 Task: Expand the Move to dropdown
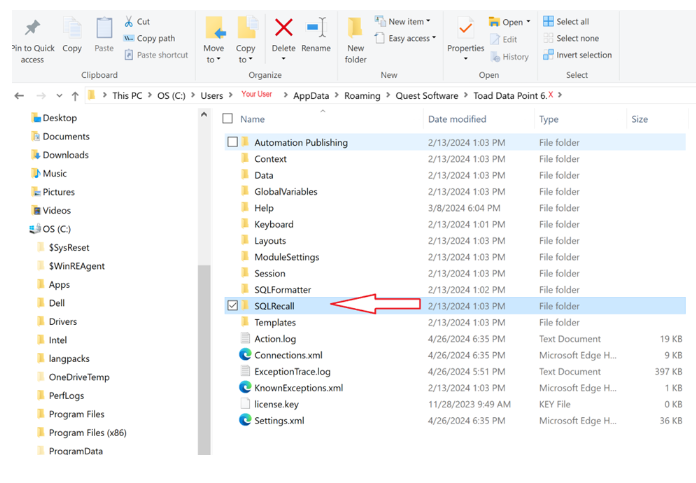click(214, 59)
